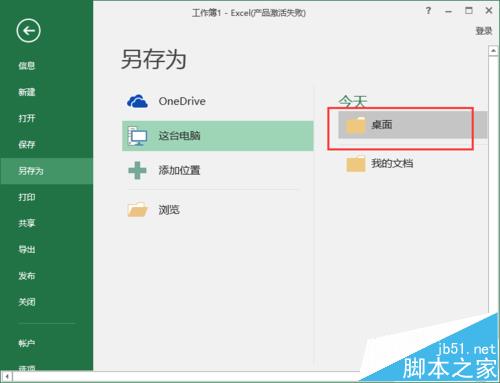Click the OneDrive cloud icon
Image resolution: width=500 pixels, height=383 pixels.
coord(137,101)
